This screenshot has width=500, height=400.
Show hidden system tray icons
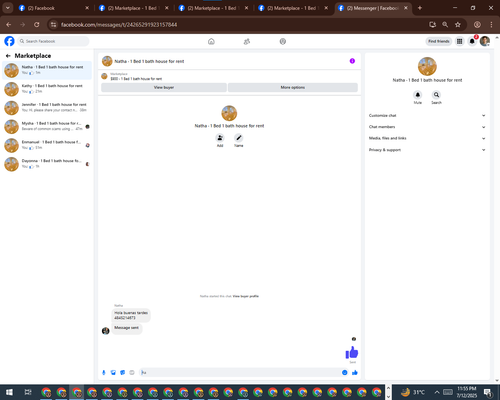pyautogui.click(x=437, y=392)
